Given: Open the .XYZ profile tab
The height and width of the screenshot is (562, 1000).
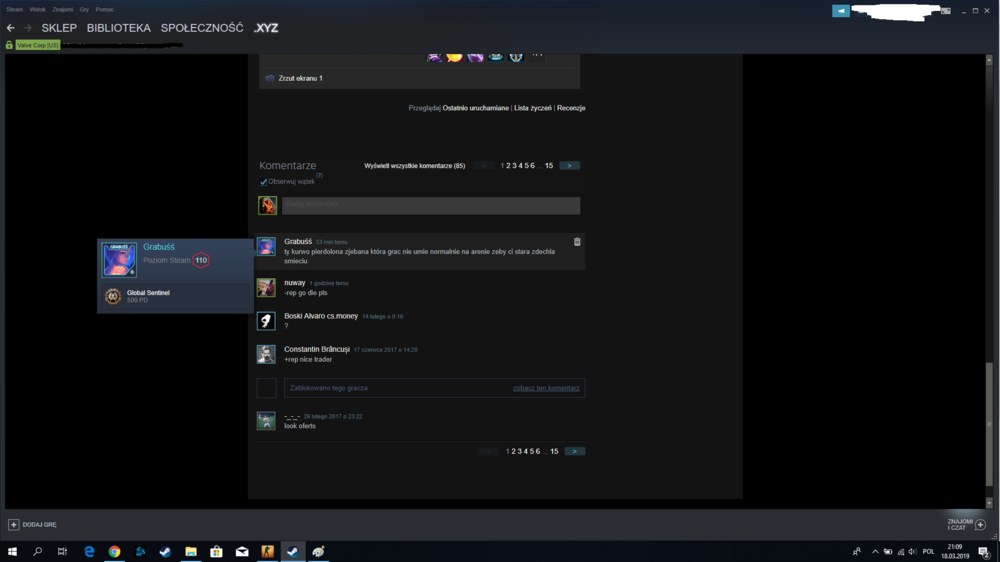Looking at the screenshot, I should coord(266,28).
